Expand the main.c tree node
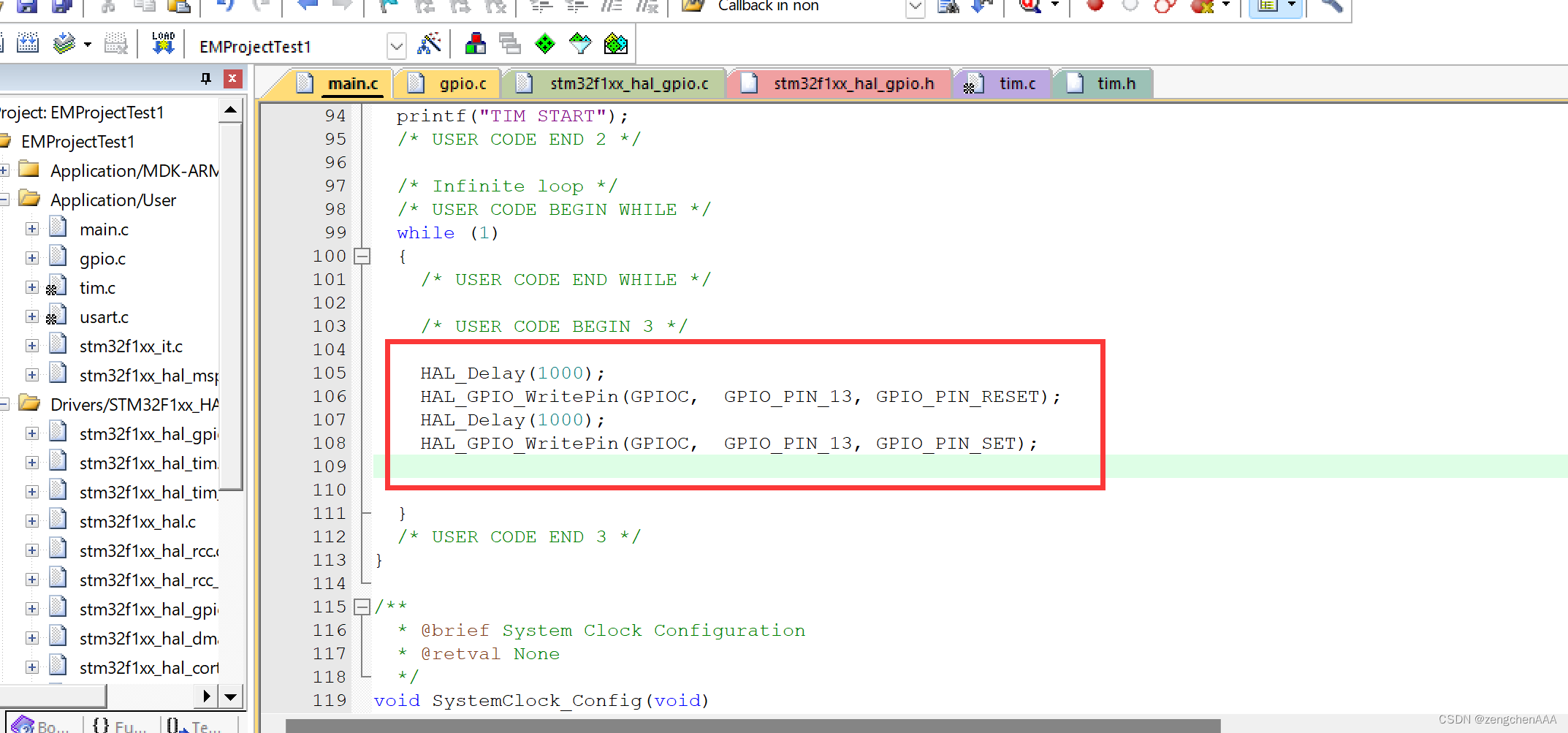The image size is (1568, 733). point(31,229)
